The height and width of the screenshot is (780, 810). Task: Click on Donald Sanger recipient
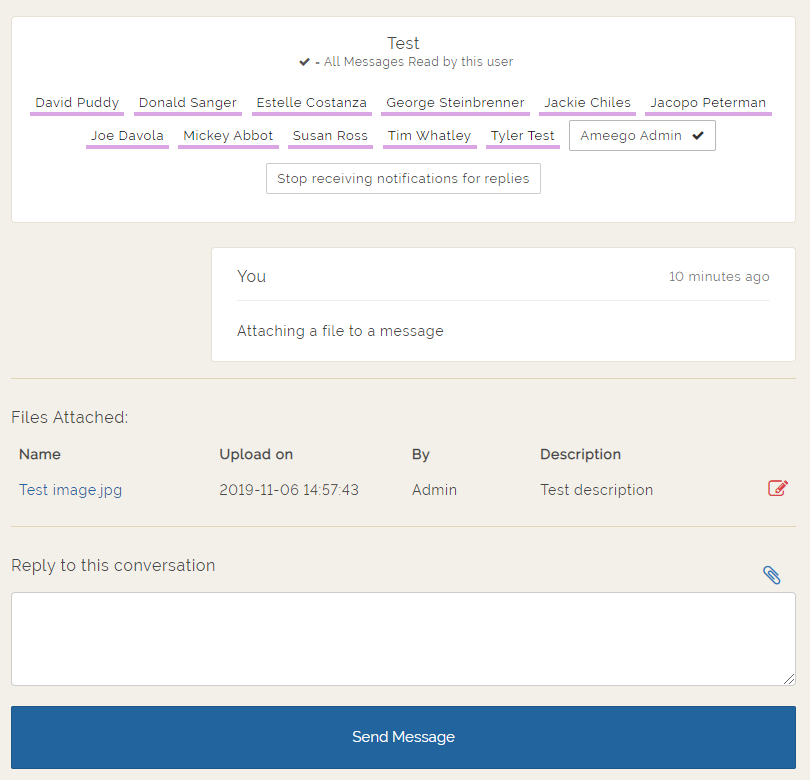(188, 103)
